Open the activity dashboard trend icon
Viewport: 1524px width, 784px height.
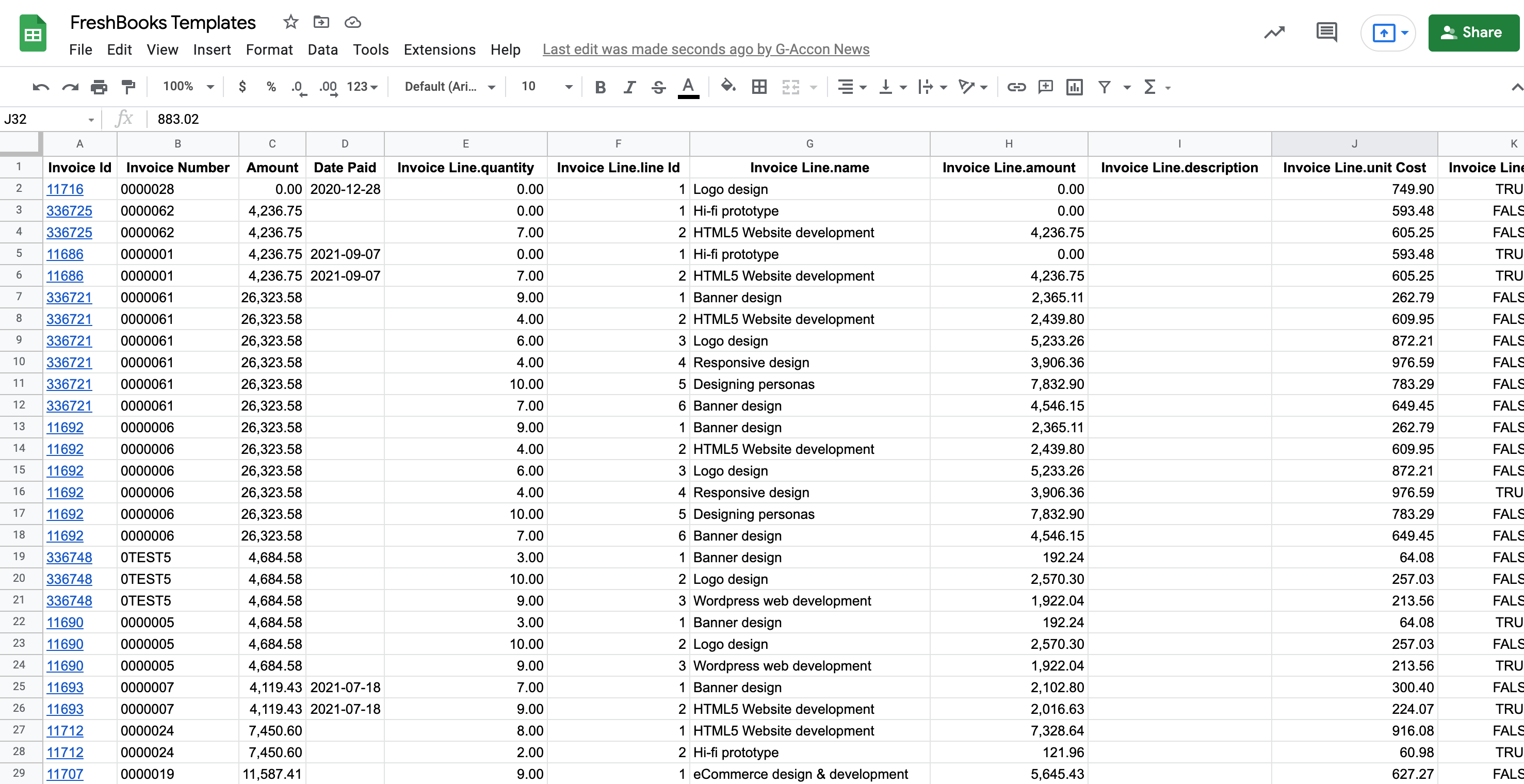pos(1274,32)
